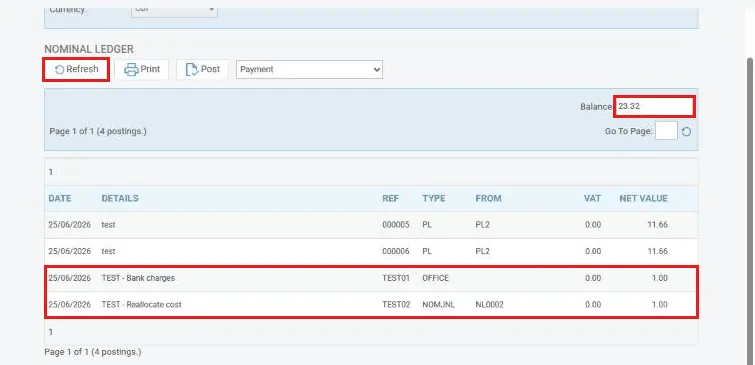This screenshot has width=755, height=365.
Task: Click the NL0002 from cell
Action: pos(489,305)
